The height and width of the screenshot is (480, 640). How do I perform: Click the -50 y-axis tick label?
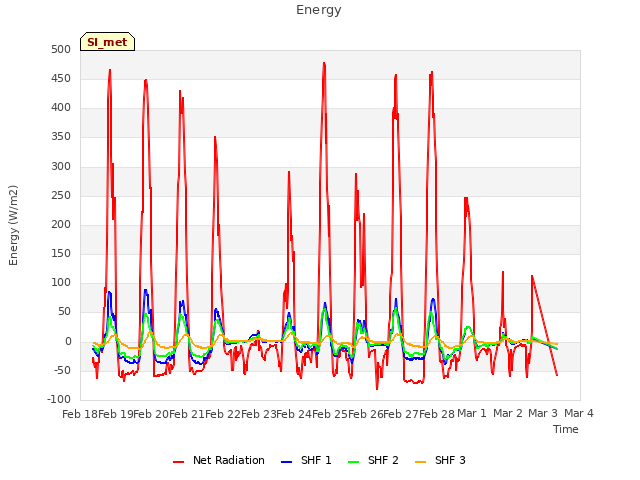pos(62,371)
